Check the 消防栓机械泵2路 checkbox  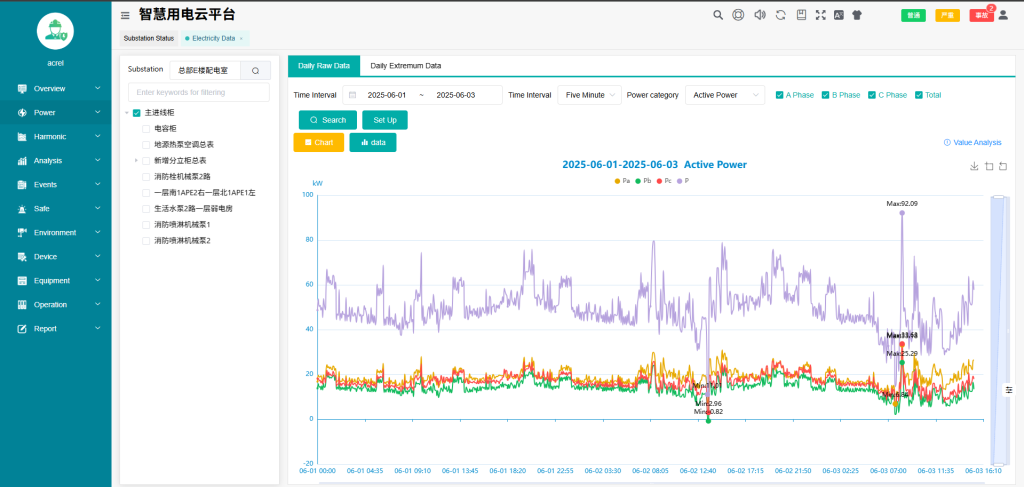click(x=146, y=176)
